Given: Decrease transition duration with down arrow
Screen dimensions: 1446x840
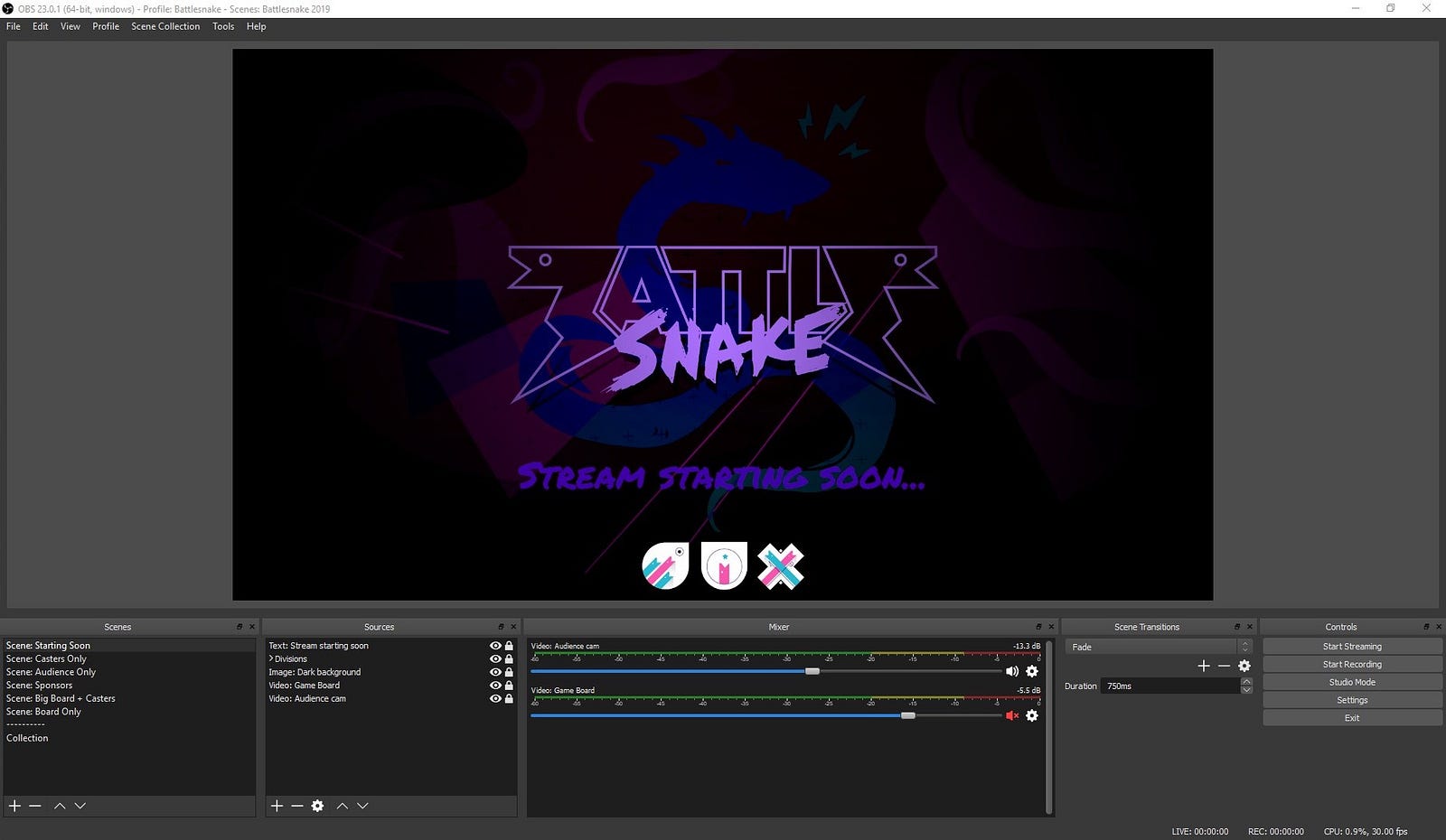Looking at the screenshot, I should click(x=1246, y=690).
